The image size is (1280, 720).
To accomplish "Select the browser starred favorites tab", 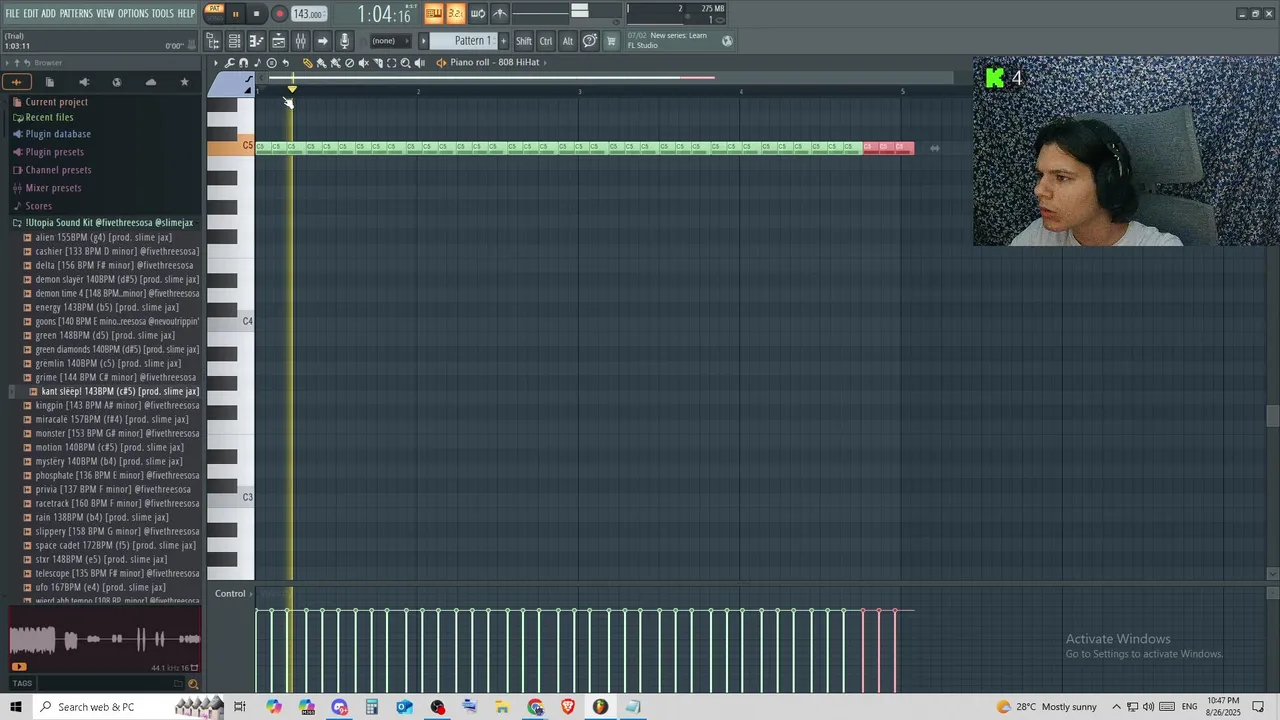I will click(x=184, y=82).
